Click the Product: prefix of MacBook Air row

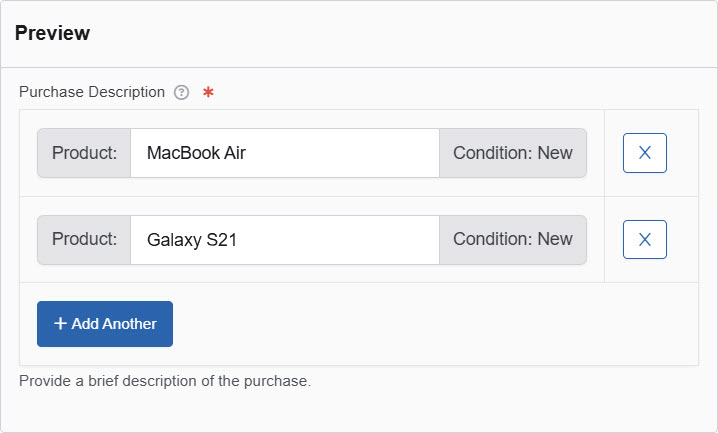pos(84,153)
